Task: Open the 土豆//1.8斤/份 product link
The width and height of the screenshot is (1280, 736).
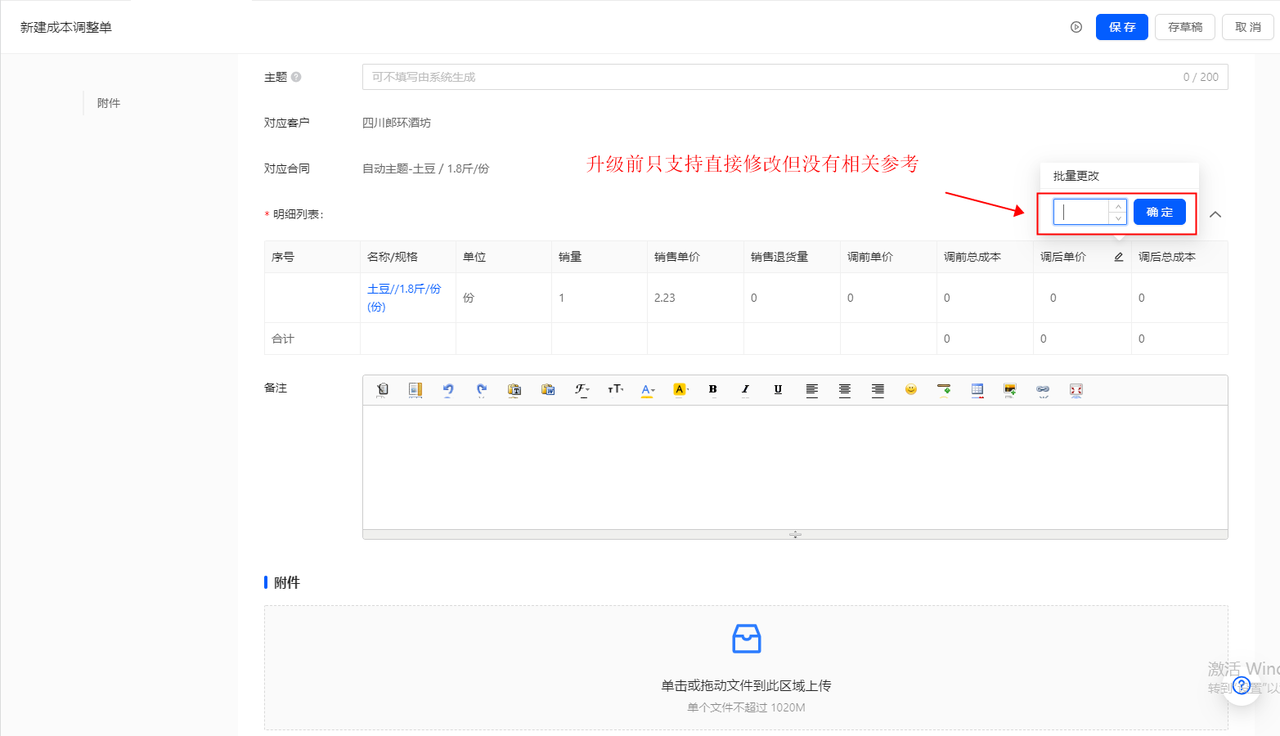Action: (x=404, y=298)
